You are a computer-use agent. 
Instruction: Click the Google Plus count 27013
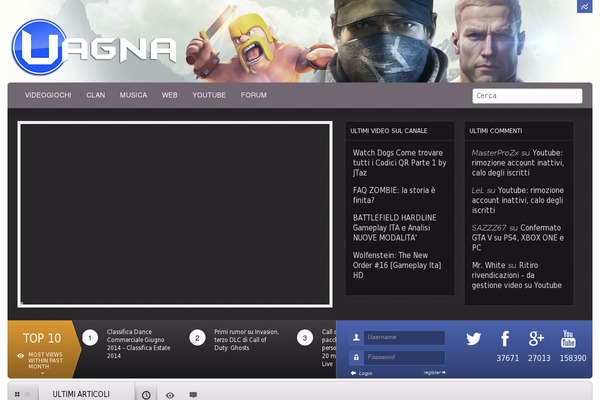(539, 358)
